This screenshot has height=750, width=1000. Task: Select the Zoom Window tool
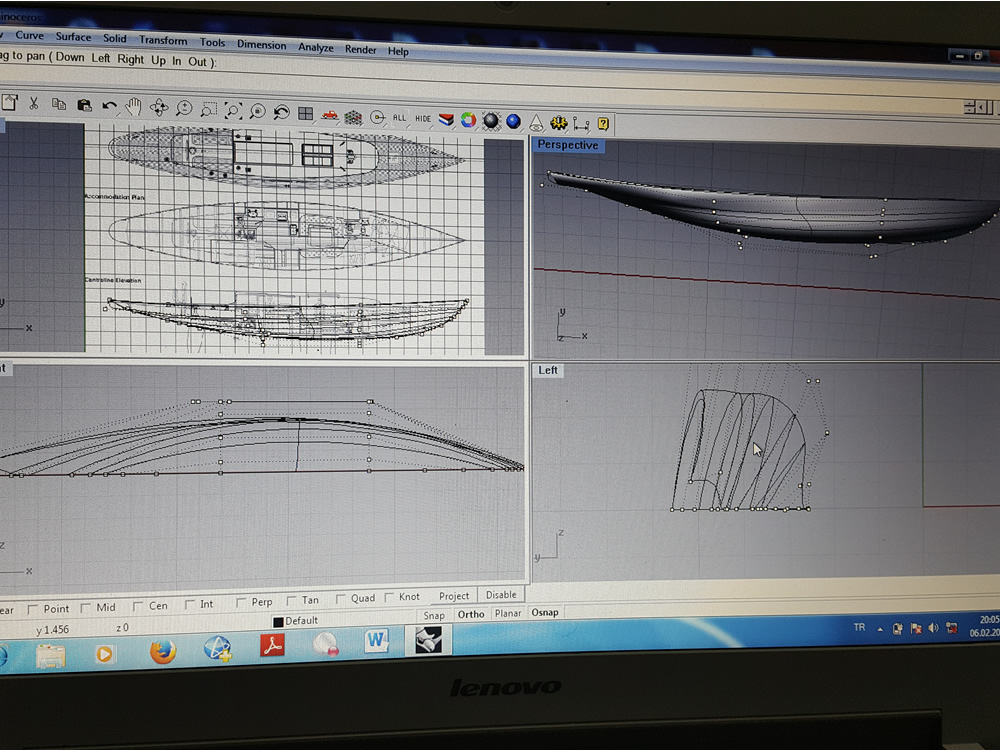pos(209,110)
